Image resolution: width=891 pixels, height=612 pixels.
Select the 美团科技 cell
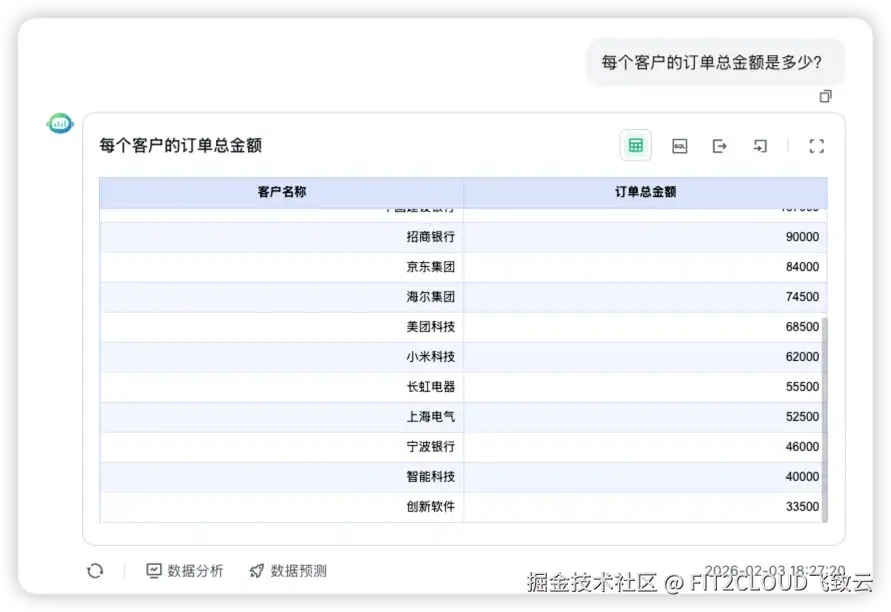pos(281,327)
